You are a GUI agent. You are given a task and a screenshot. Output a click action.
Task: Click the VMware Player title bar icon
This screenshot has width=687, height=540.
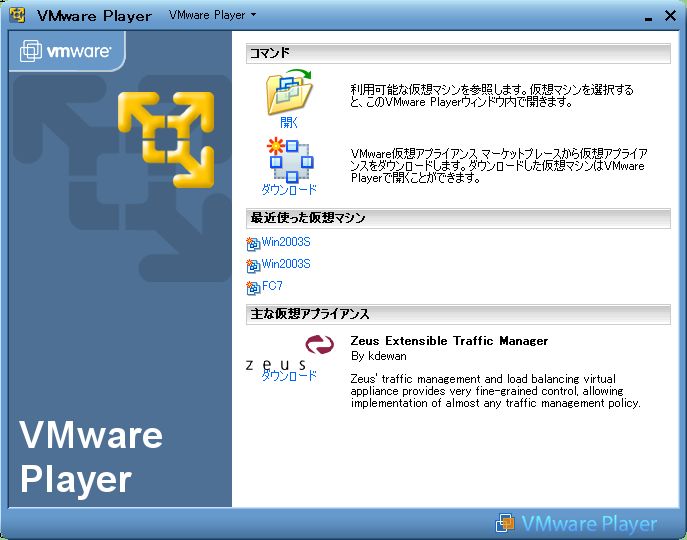pyautogui.click(x=17, y=15)
